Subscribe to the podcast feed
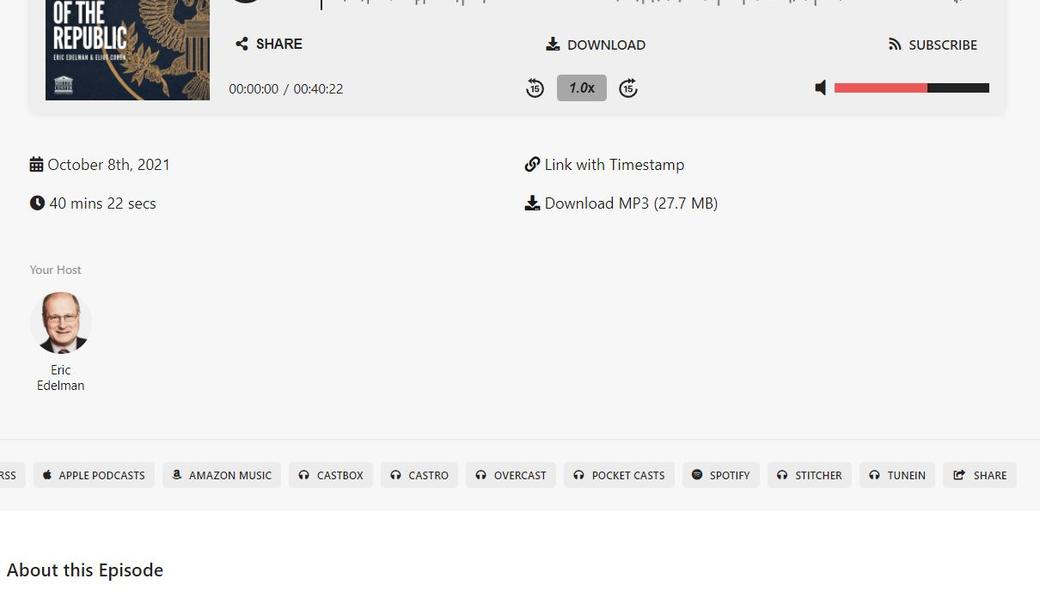Viewport: 1040px width, 602px height. [933, 45]
